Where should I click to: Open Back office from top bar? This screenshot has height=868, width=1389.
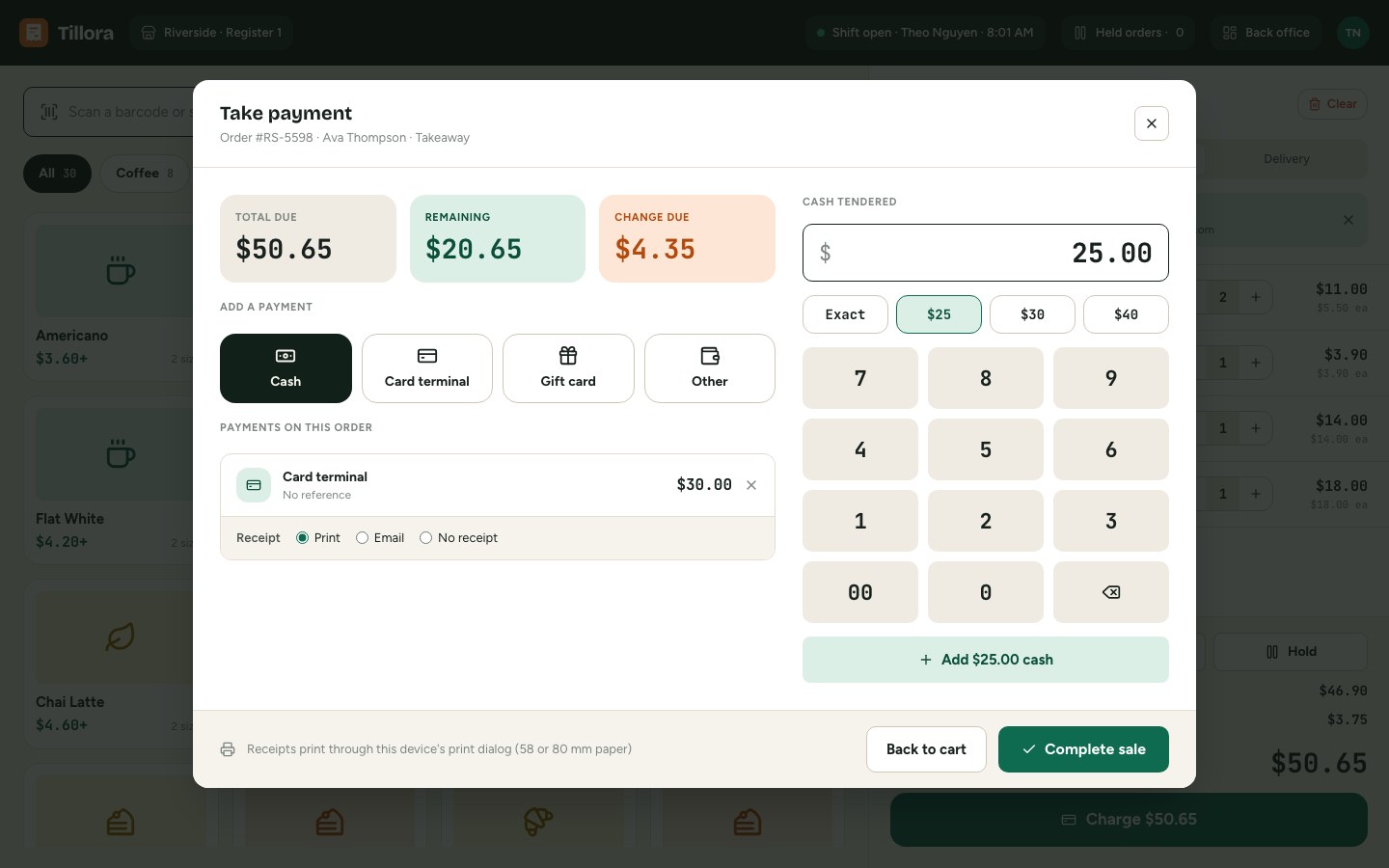(1266, 33)
